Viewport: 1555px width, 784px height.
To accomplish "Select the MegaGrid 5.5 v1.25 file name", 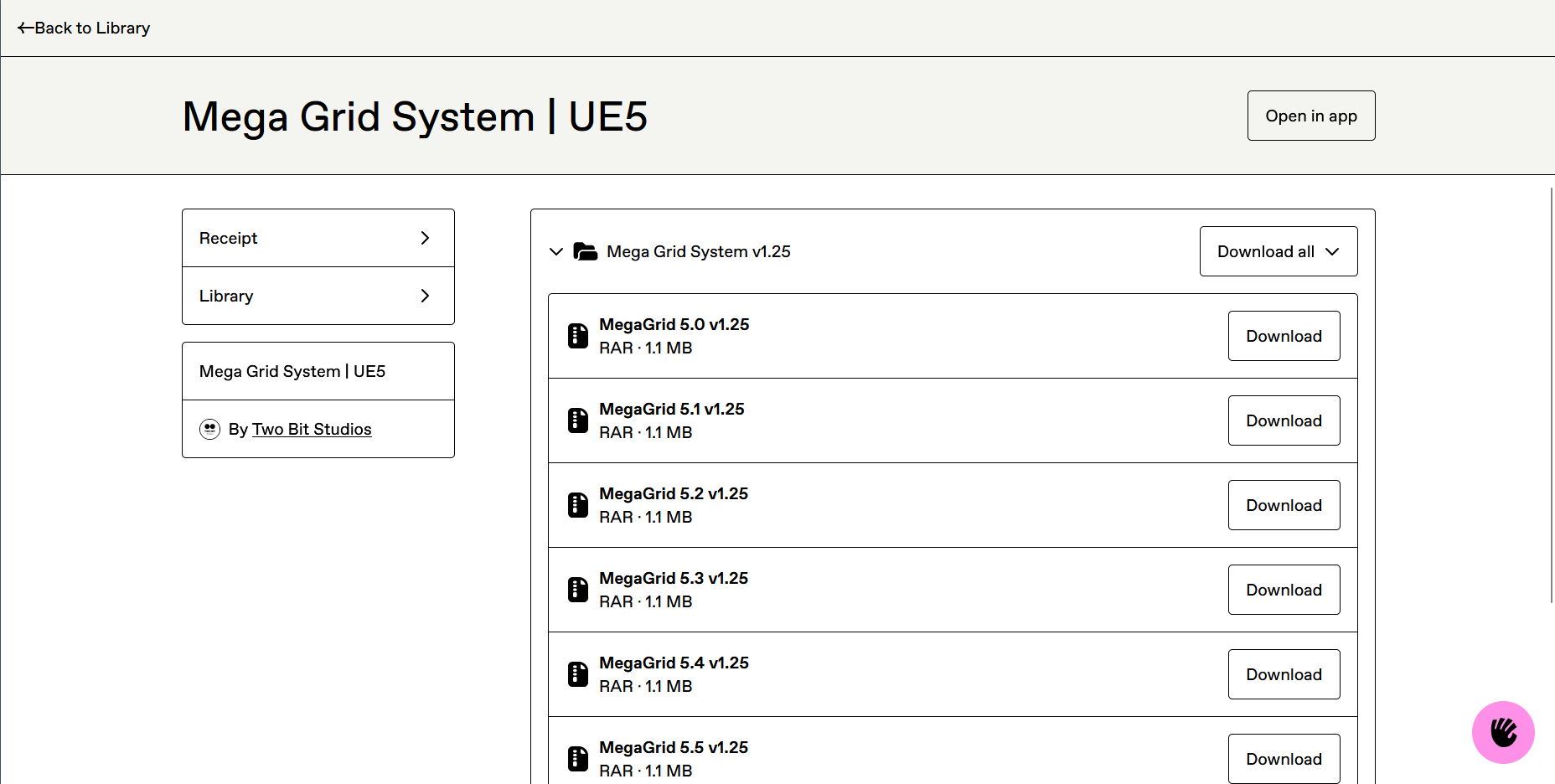I will pos(674,747).
